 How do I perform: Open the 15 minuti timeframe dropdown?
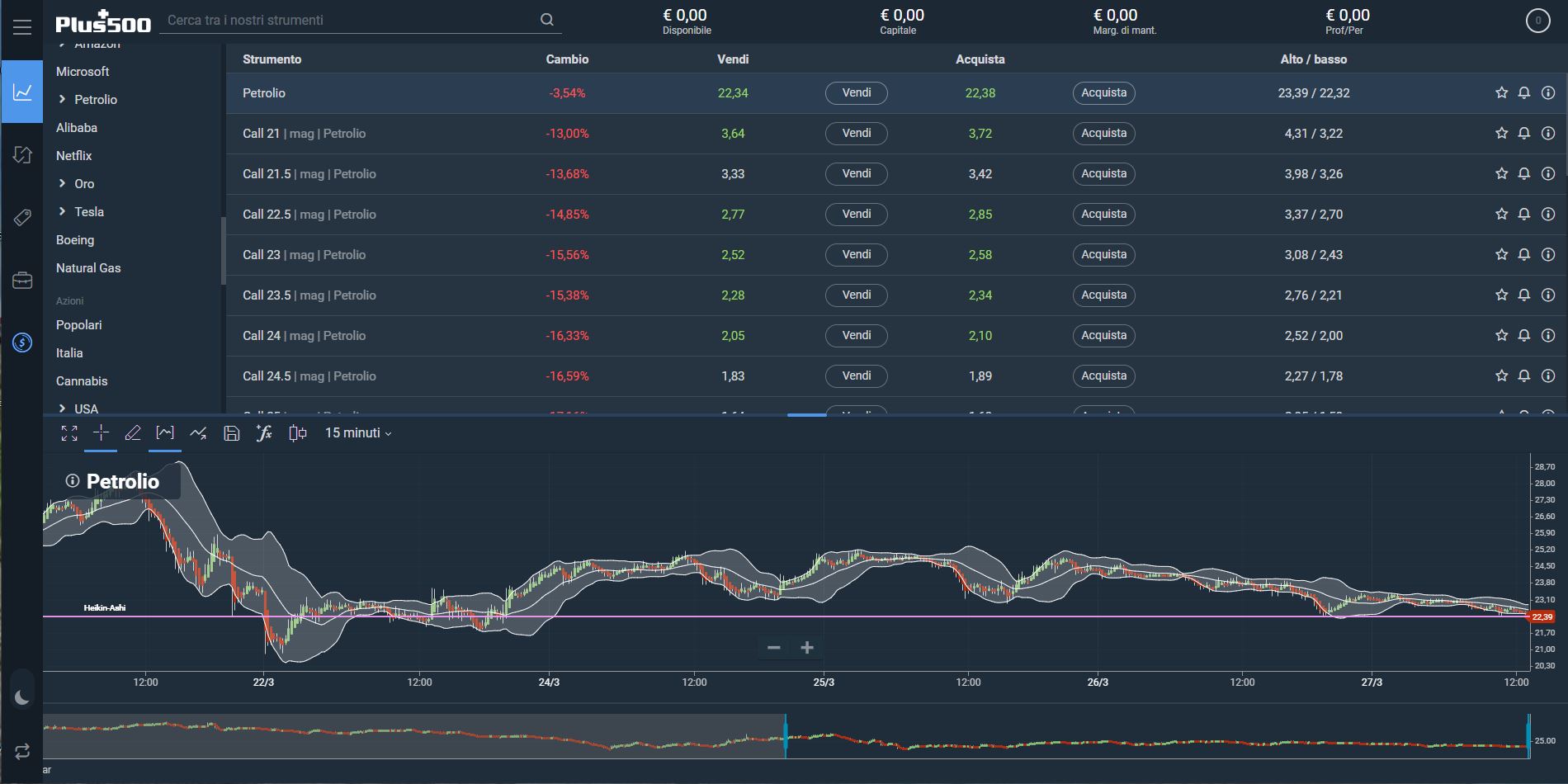tap(358, 432)
